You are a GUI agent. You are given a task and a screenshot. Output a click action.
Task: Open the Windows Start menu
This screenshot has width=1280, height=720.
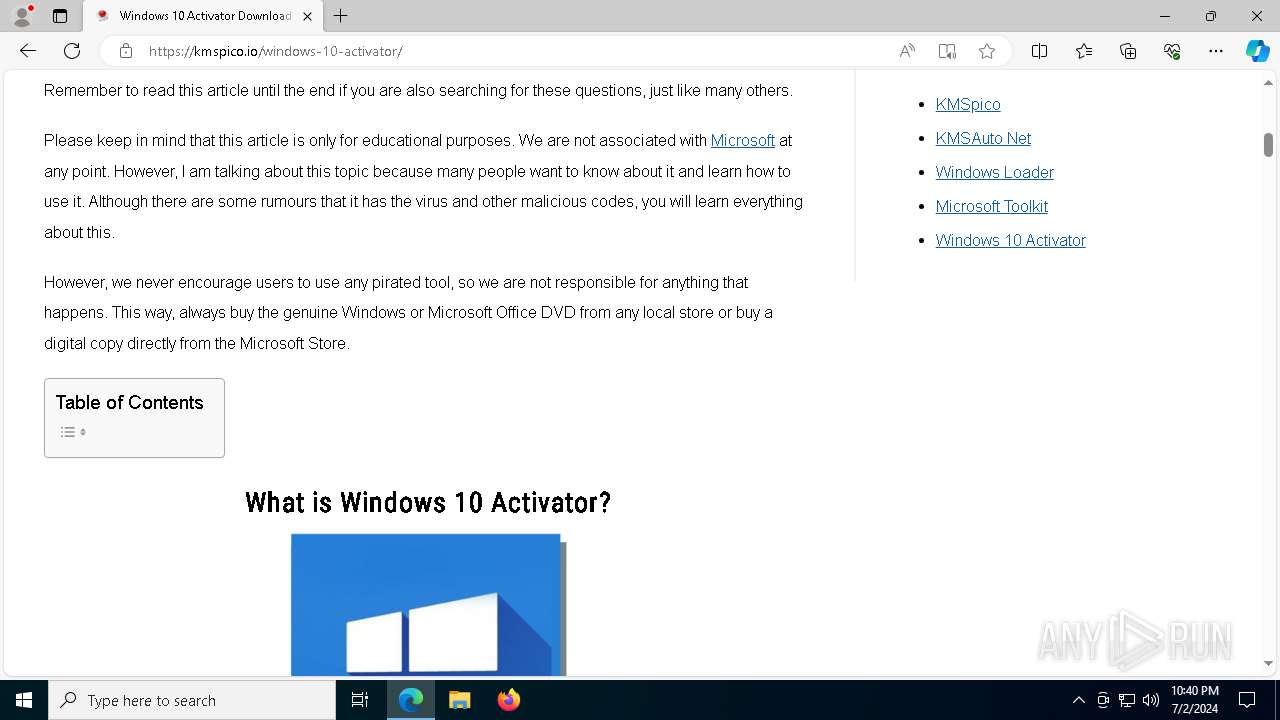click(x=24, y=700)
